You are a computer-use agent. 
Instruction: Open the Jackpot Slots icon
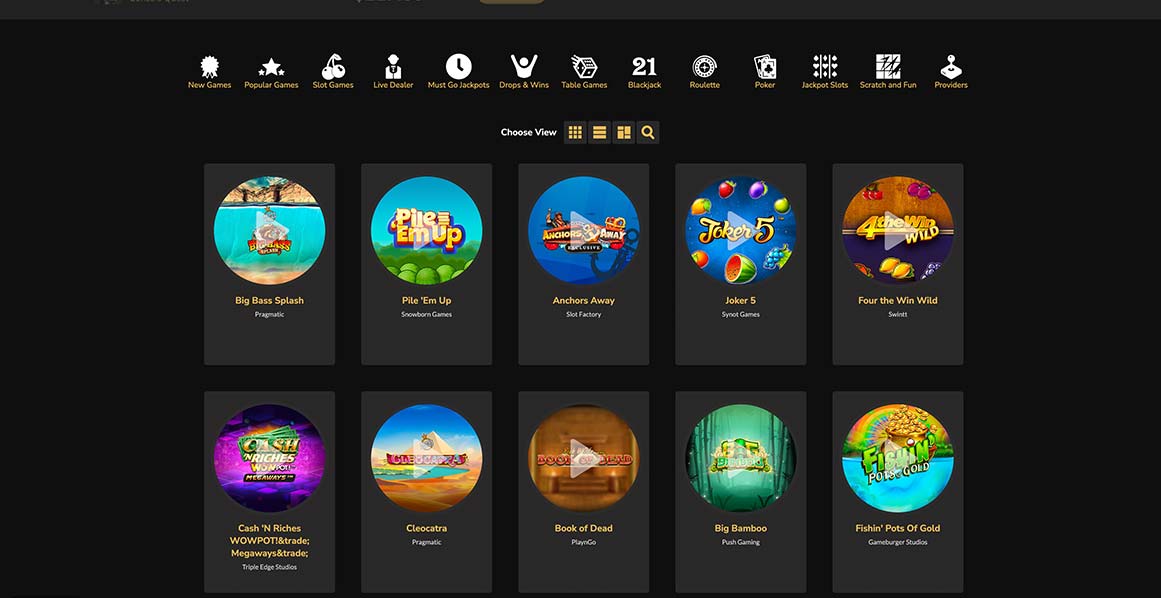click(x=825, y=67)
